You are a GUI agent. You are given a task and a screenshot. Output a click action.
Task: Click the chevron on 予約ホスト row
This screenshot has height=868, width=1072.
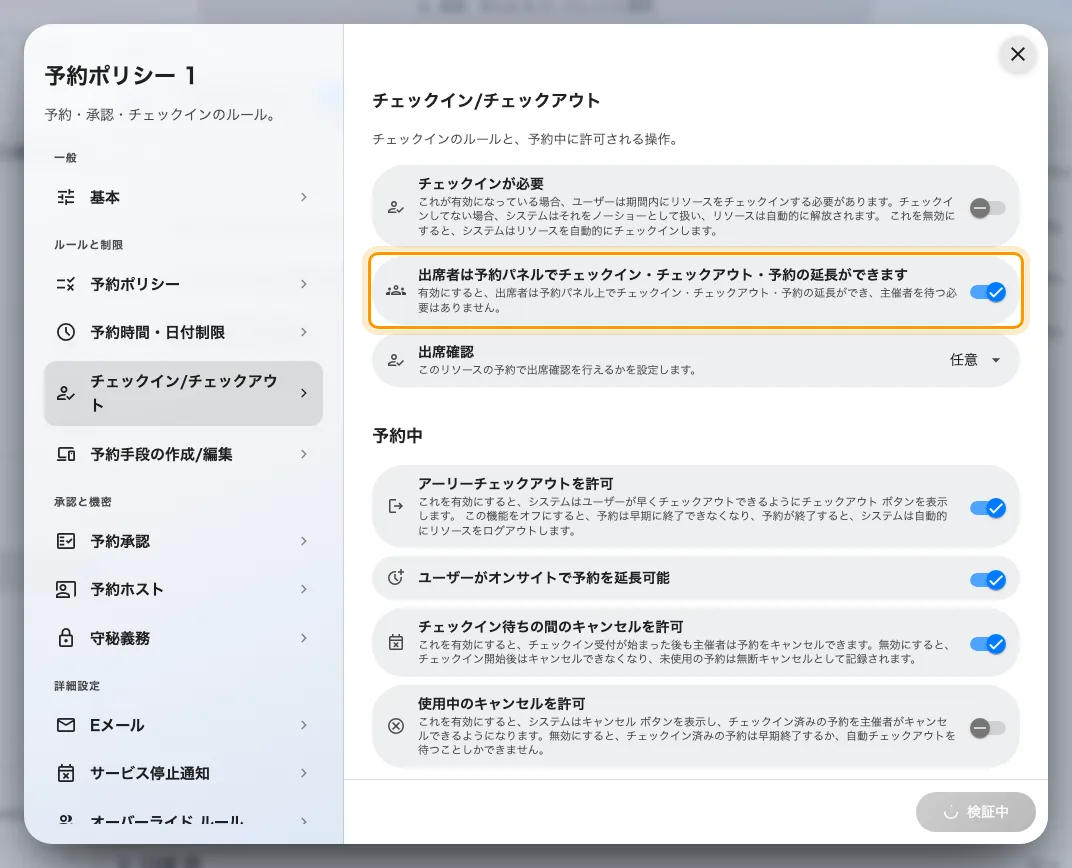pyautogui.click(x=304, y=589)
